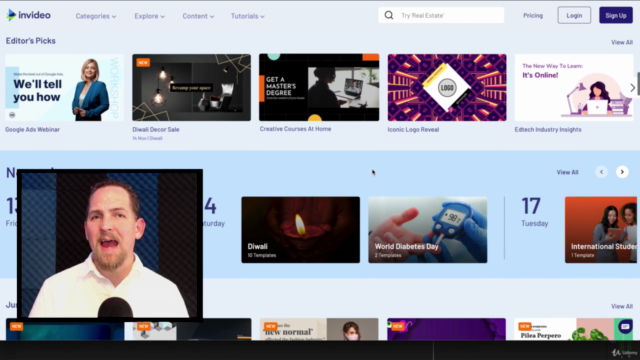Screen dimensions: 640x360
Task: Click the calendar previous arrow button
Action: pos(601,172)
